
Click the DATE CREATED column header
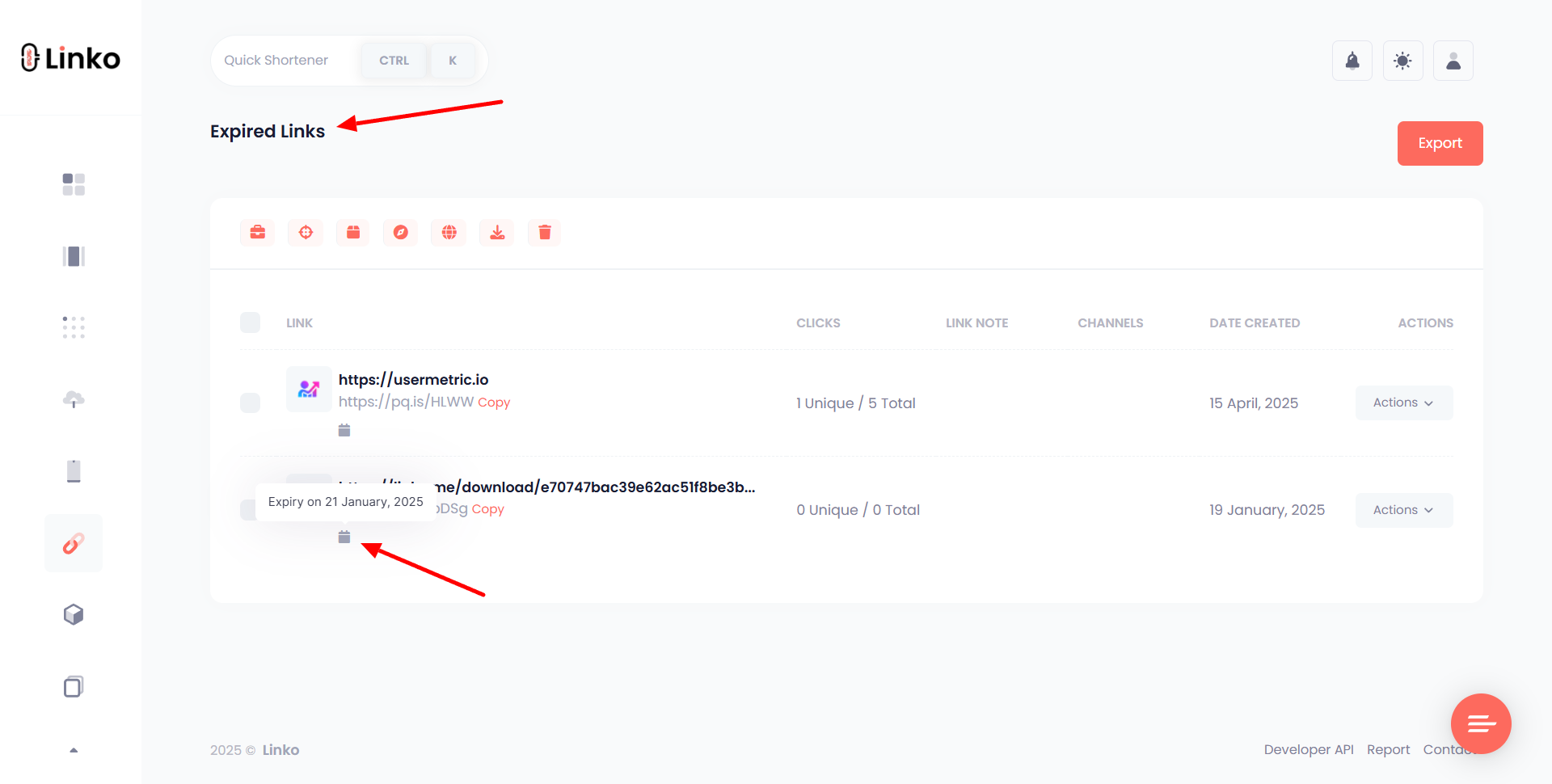click(1255, 322)
